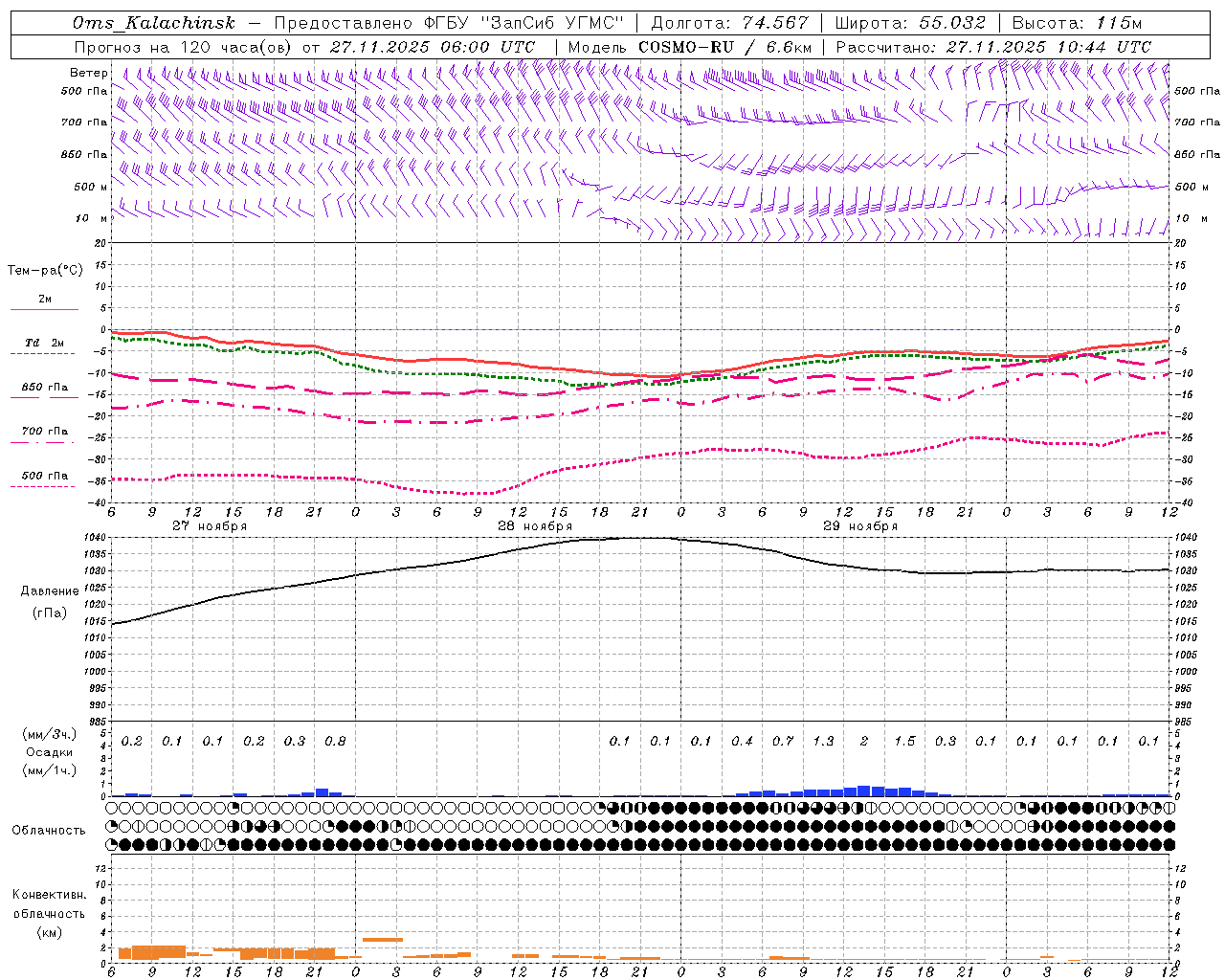Click the Рассчитано calculation timestamp

click(993, 47)
